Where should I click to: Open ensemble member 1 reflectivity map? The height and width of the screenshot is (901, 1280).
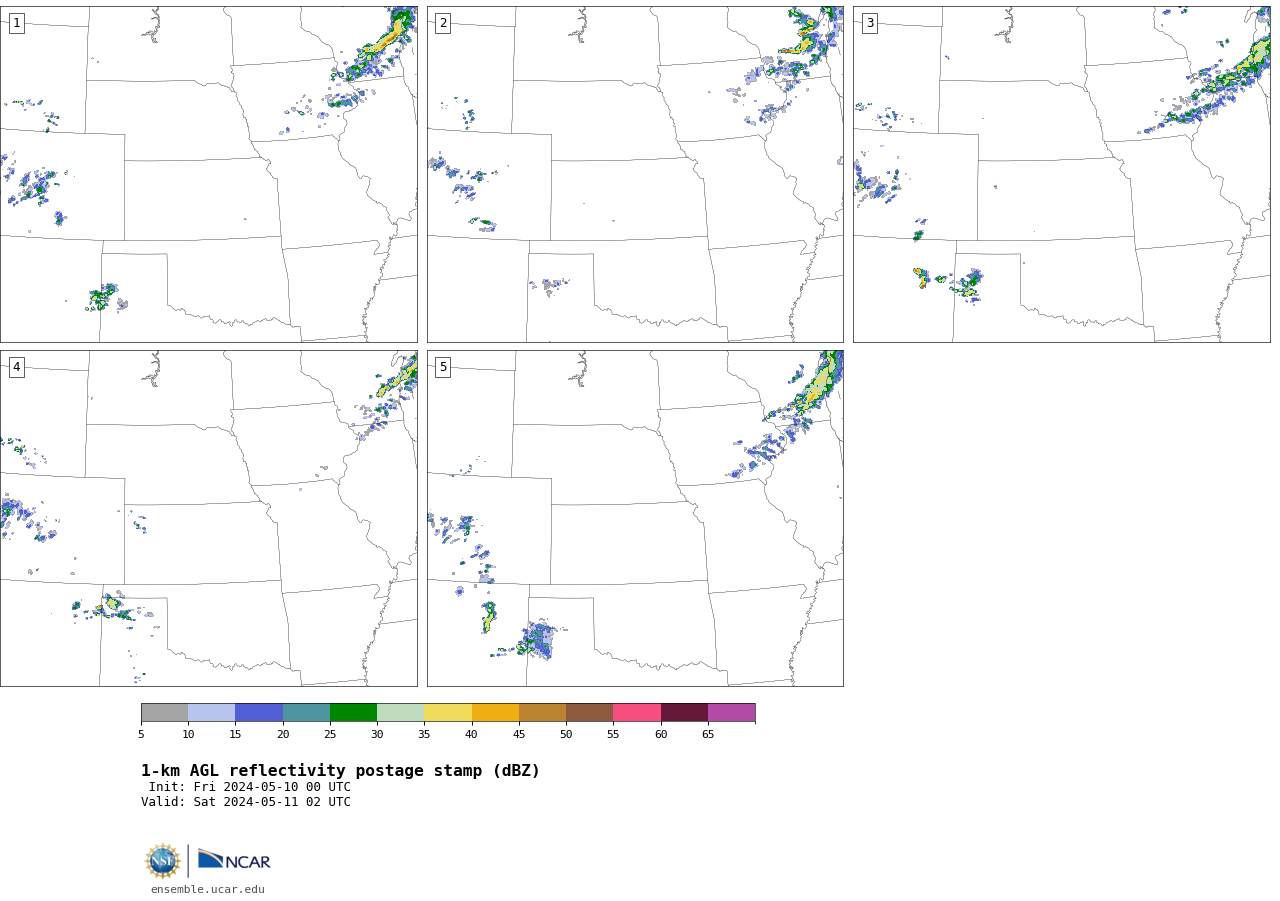click(x=208, y=174)
